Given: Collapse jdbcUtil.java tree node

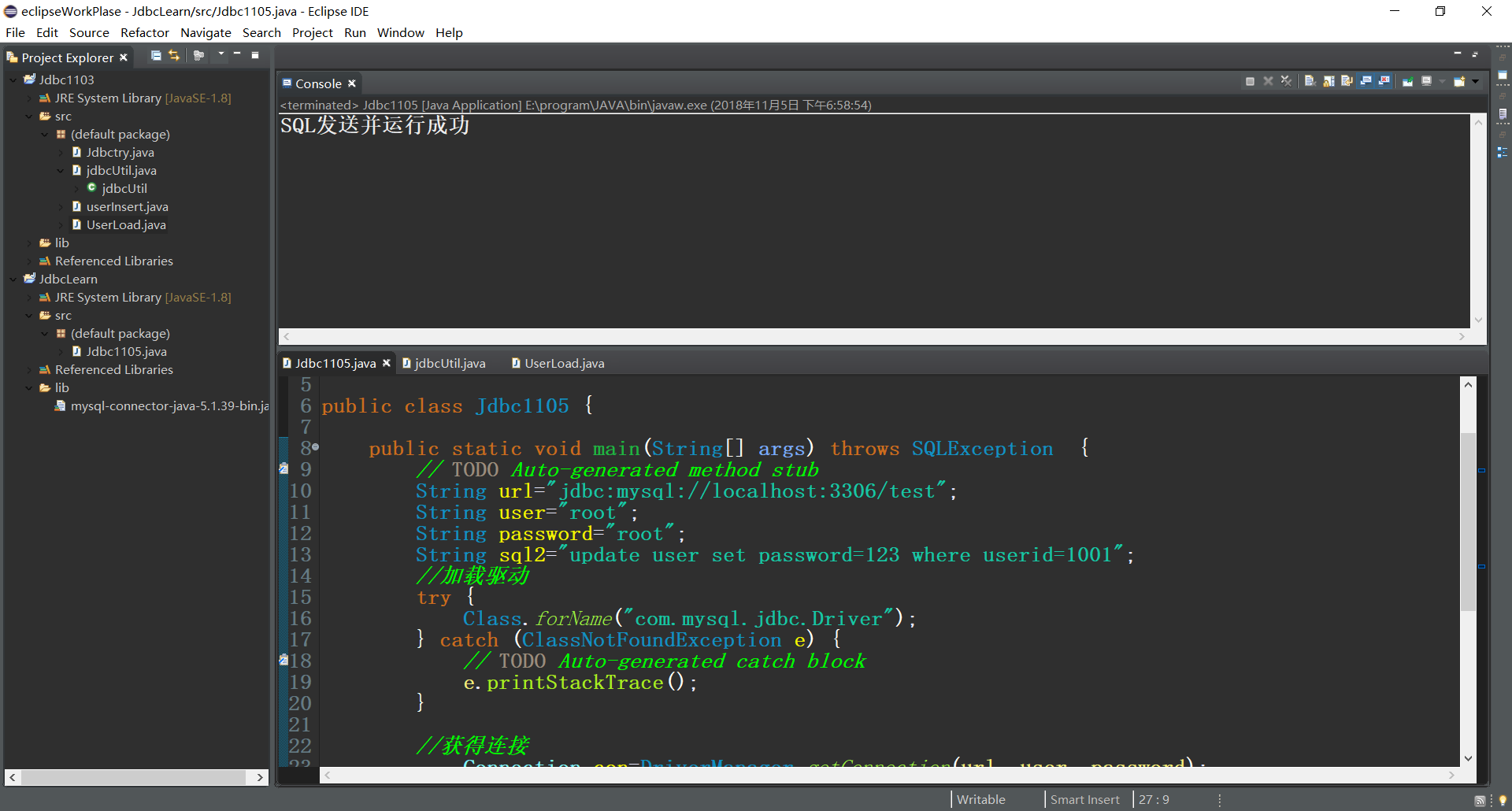Looking at the screenshot, I should coord(61,171).
